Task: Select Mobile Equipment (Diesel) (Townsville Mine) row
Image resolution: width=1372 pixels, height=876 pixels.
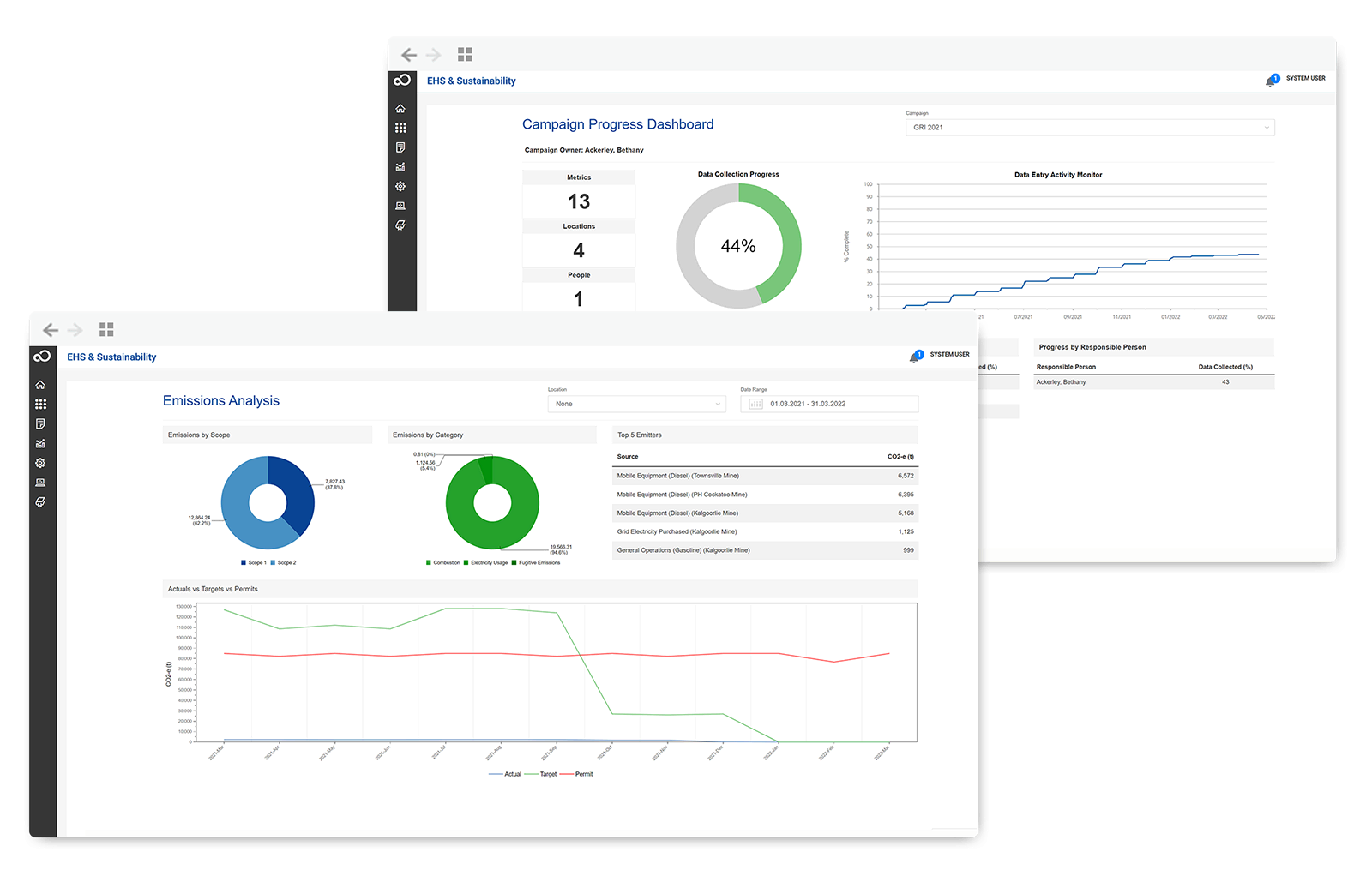Action: coord(765,476)
